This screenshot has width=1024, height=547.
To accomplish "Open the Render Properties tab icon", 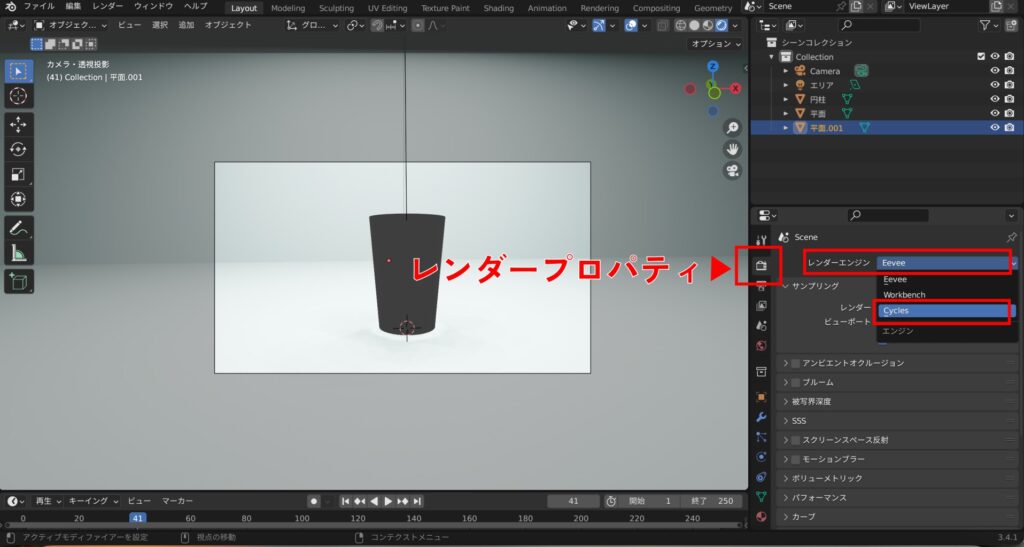I will pyautogui.click(x=761, y=265).
